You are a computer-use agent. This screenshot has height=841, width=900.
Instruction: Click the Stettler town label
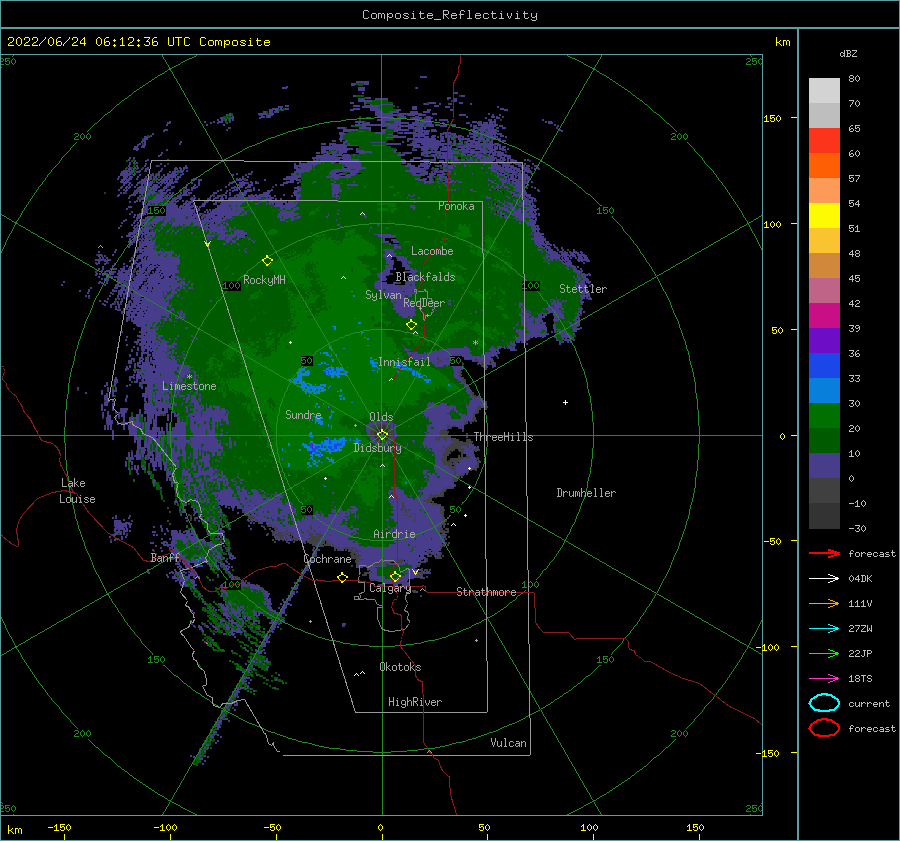[583, 289]
